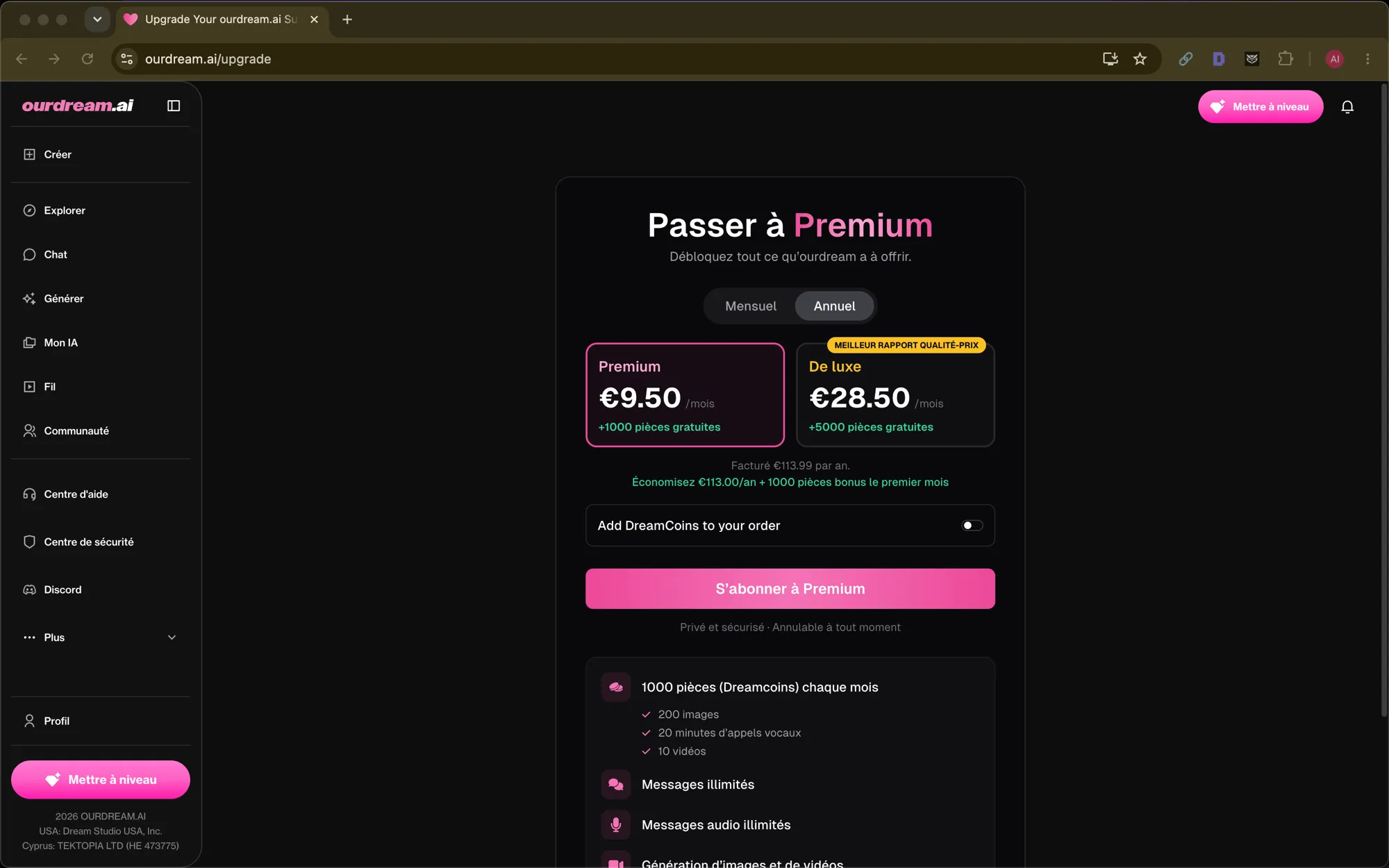Expand the Plus menu chevron
Viewport: 1389px width, 868px height.
(x=172, y=637)
